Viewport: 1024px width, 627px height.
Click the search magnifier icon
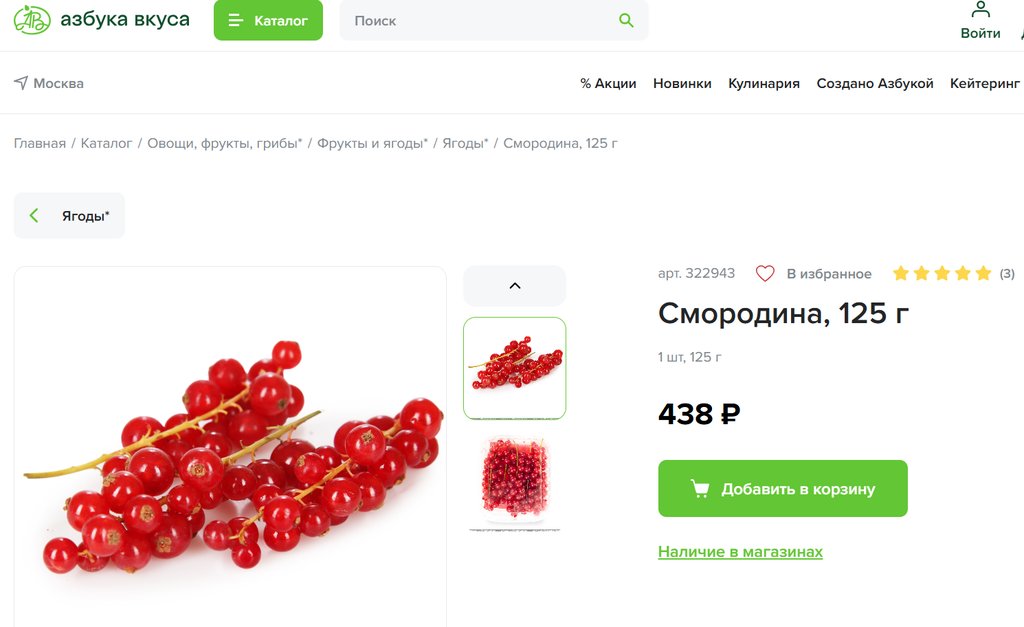pos(626,20)
